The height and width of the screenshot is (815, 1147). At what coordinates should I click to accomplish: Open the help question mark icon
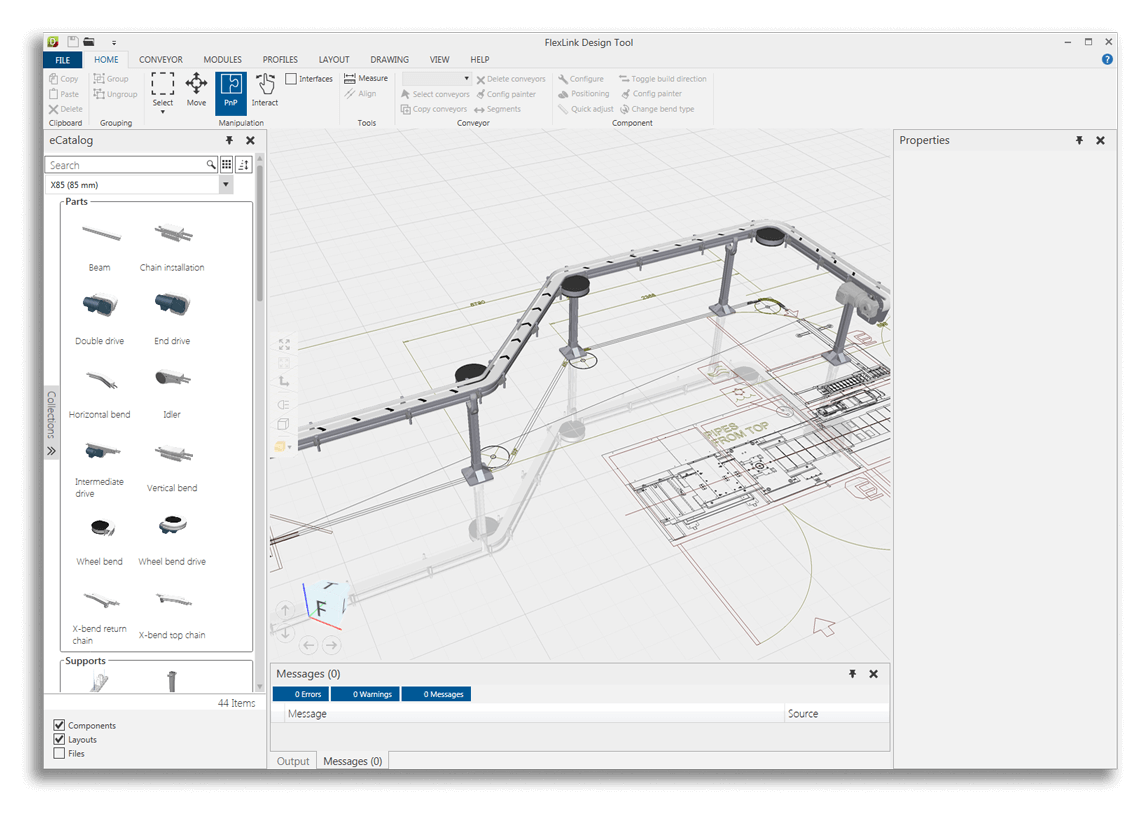coord(1107,60)
